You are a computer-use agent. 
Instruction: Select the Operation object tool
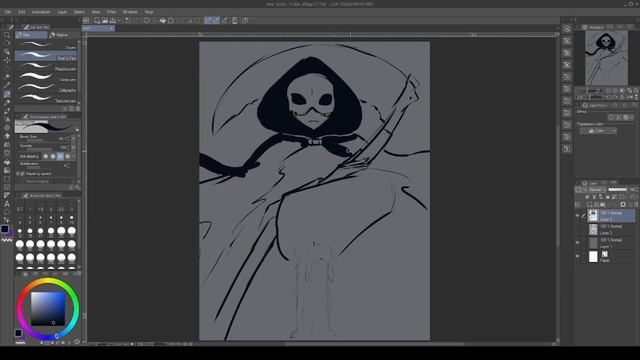[x=7, y=52]
